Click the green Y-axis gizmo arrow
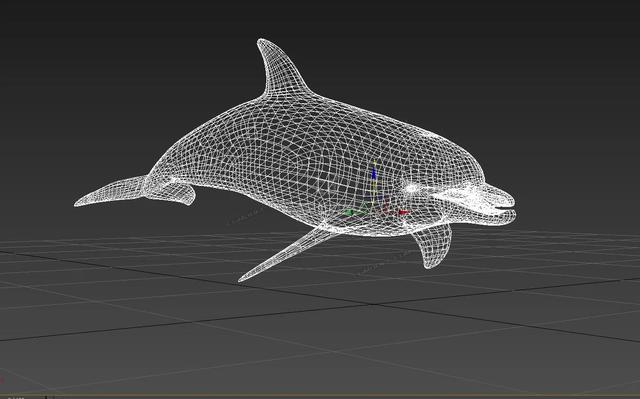 348,212
